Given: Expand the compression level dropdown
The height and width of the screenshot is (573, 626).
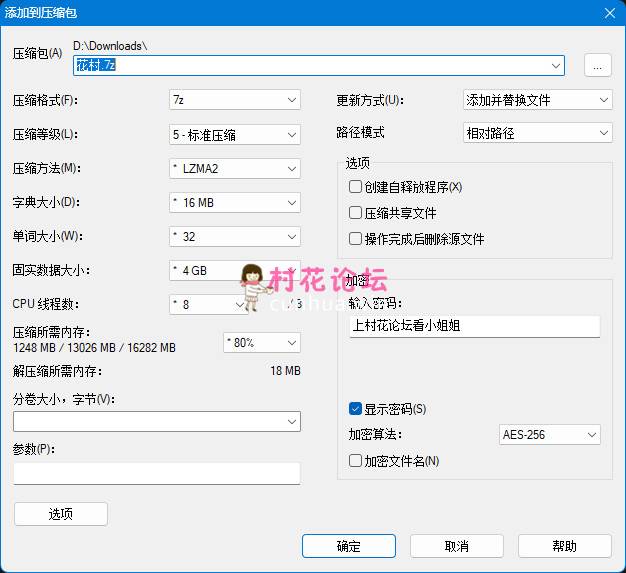Looking at the screenshot, I should (235, 134).
